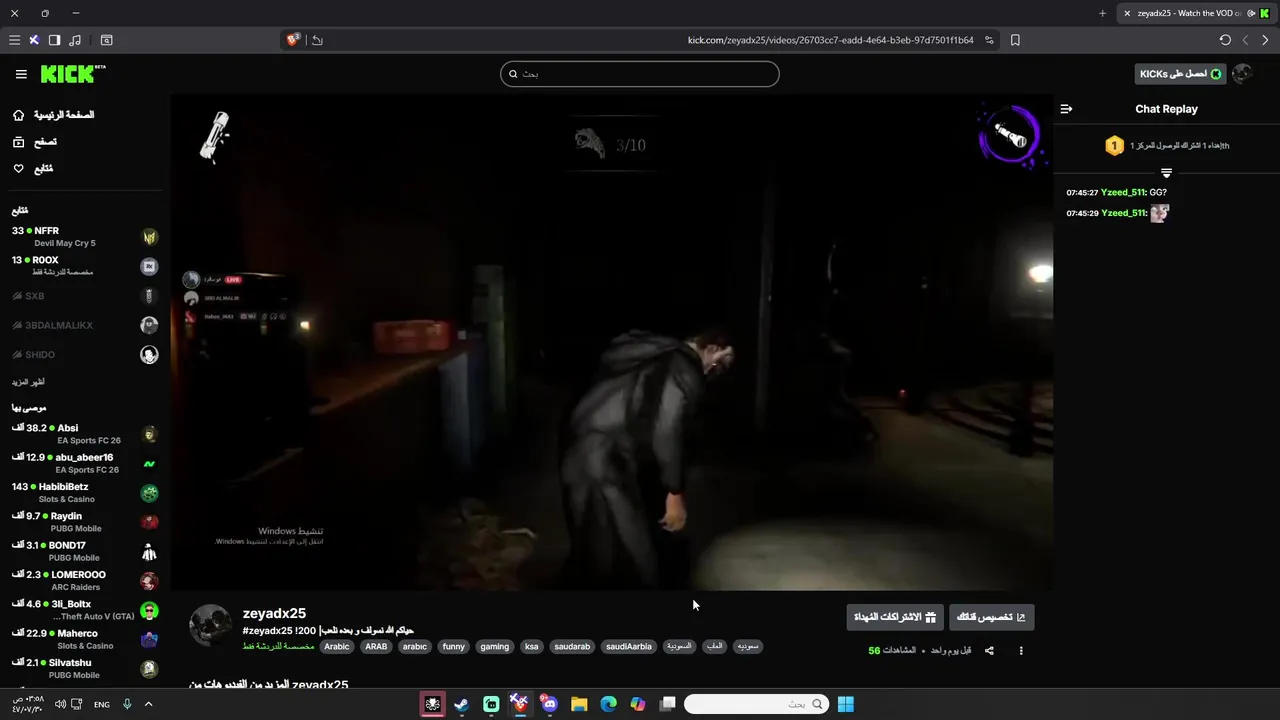Screen dimensions: 1280x720
Task: Open the SHIDO channel
Action: (85, 355)
